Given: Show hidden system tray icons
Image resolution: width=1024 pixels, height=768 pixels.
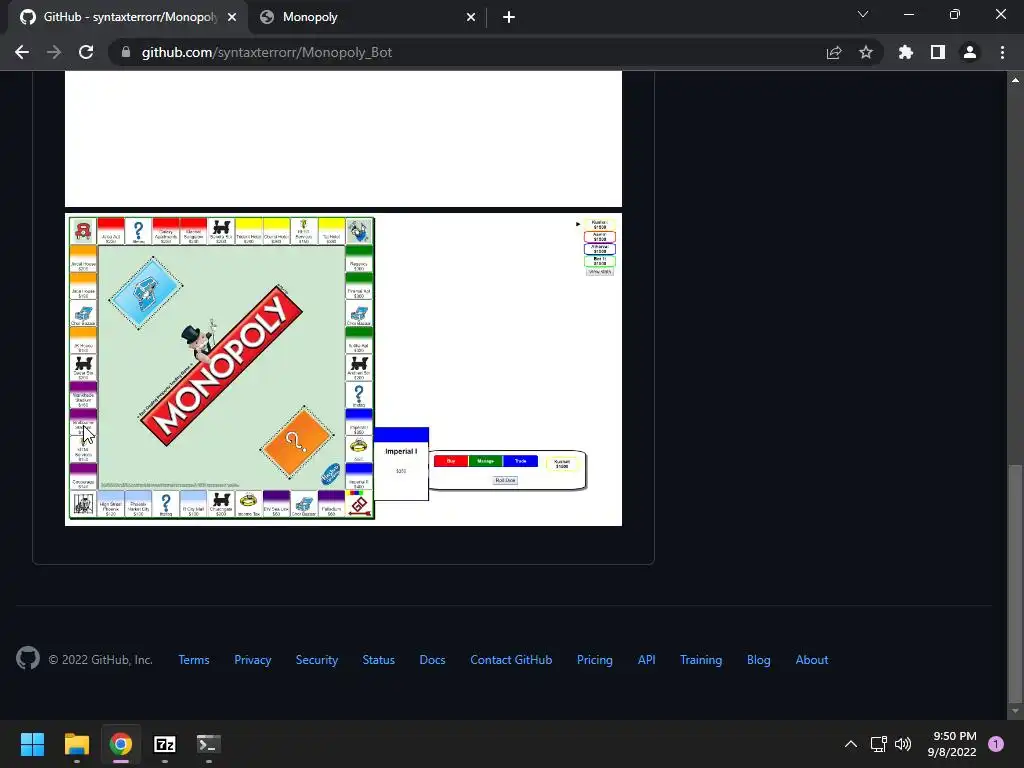Looking at the screenshot, I should coord(851,744).
